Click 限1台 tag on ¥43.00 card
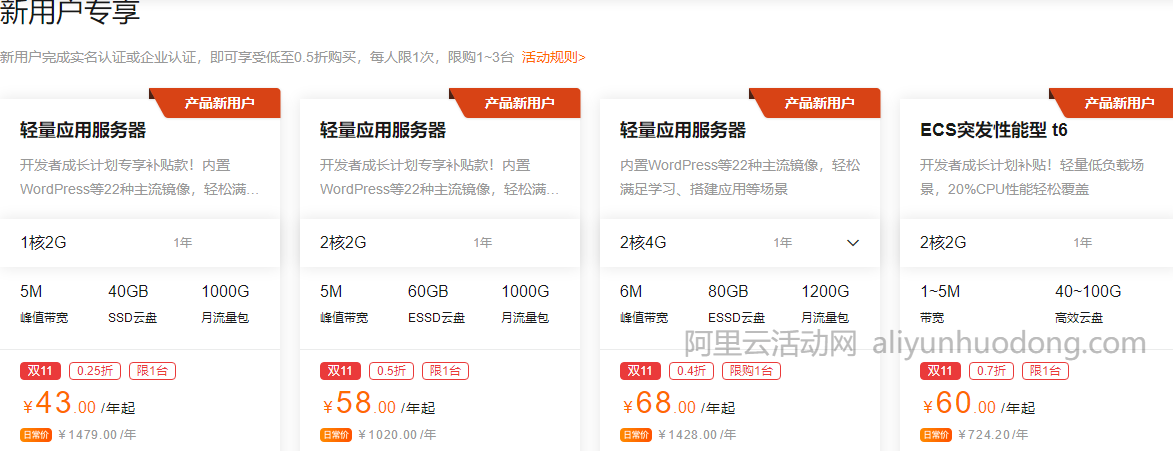The height and width of the screenshot is (451, 1173). point(152,370)
